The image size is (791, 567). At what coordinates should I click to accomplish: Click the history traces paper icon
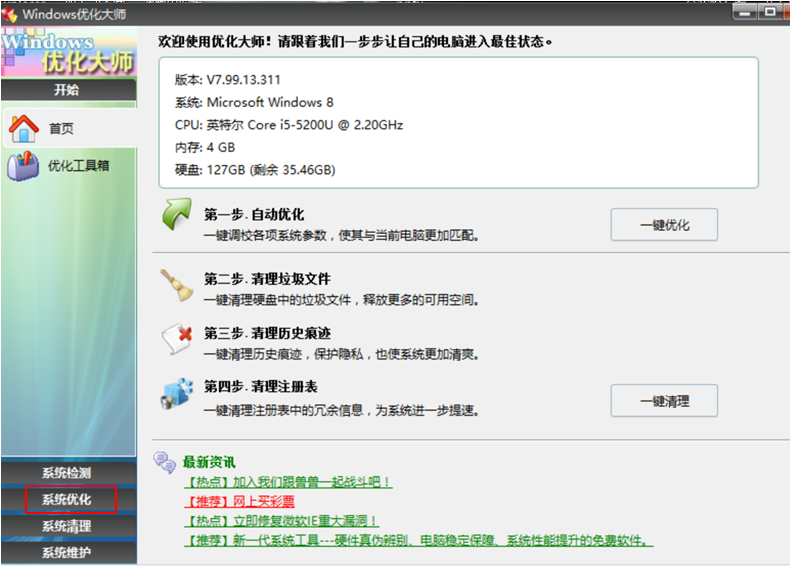[177, 339]
